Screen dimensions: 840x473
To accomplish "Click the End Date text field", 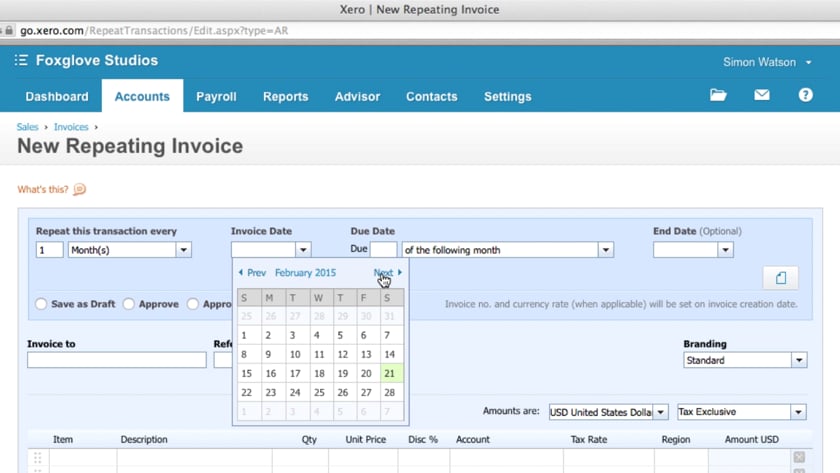I will pos(686,250).
